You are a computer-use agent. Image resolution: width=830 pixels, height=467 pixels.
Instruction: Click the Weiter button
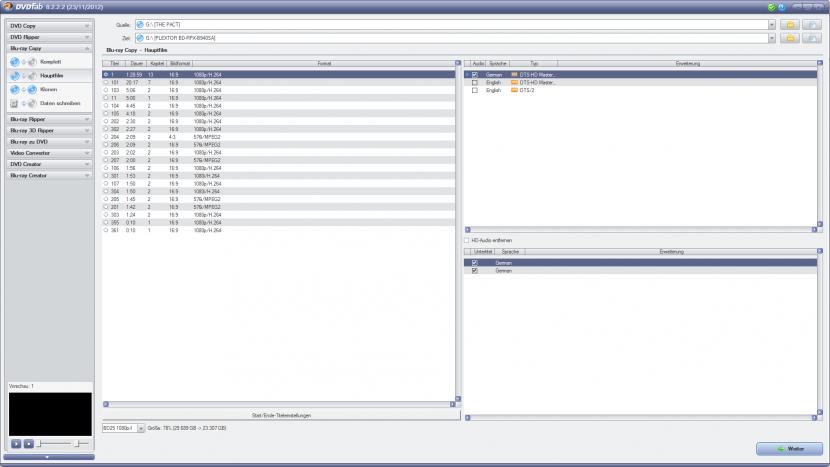[790, 448]
